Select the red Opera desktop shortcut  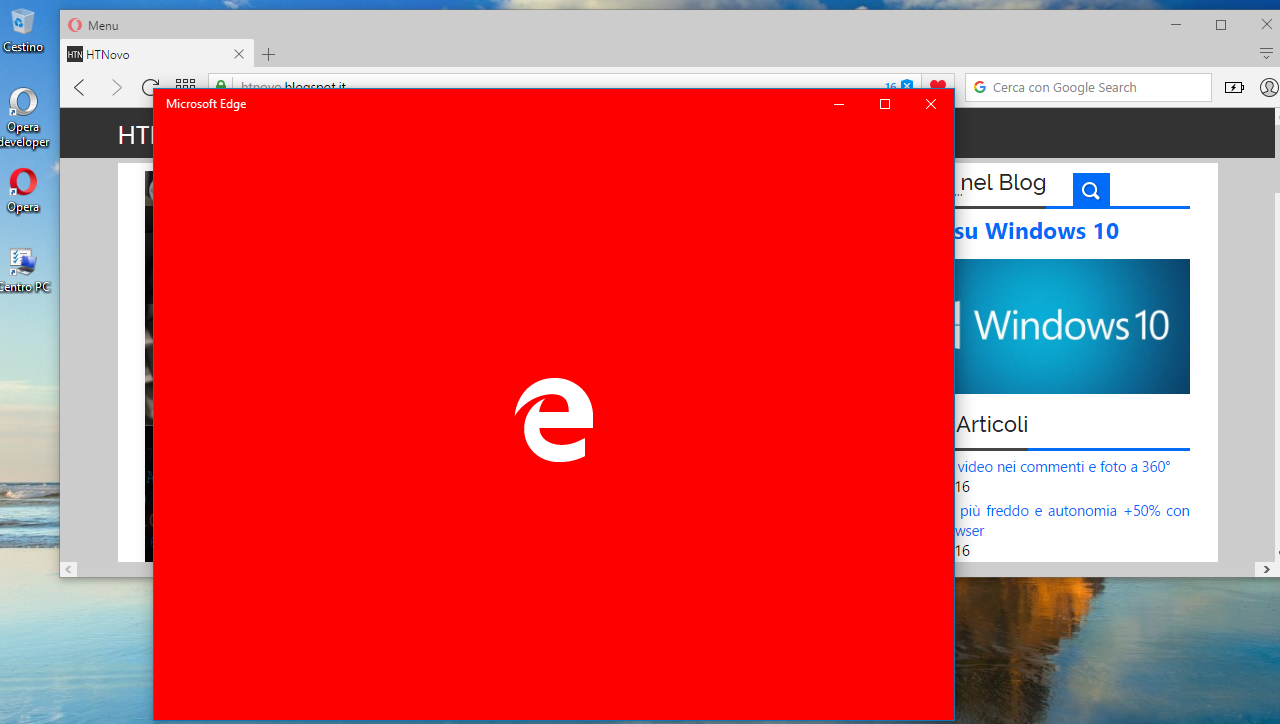[23, 190]
